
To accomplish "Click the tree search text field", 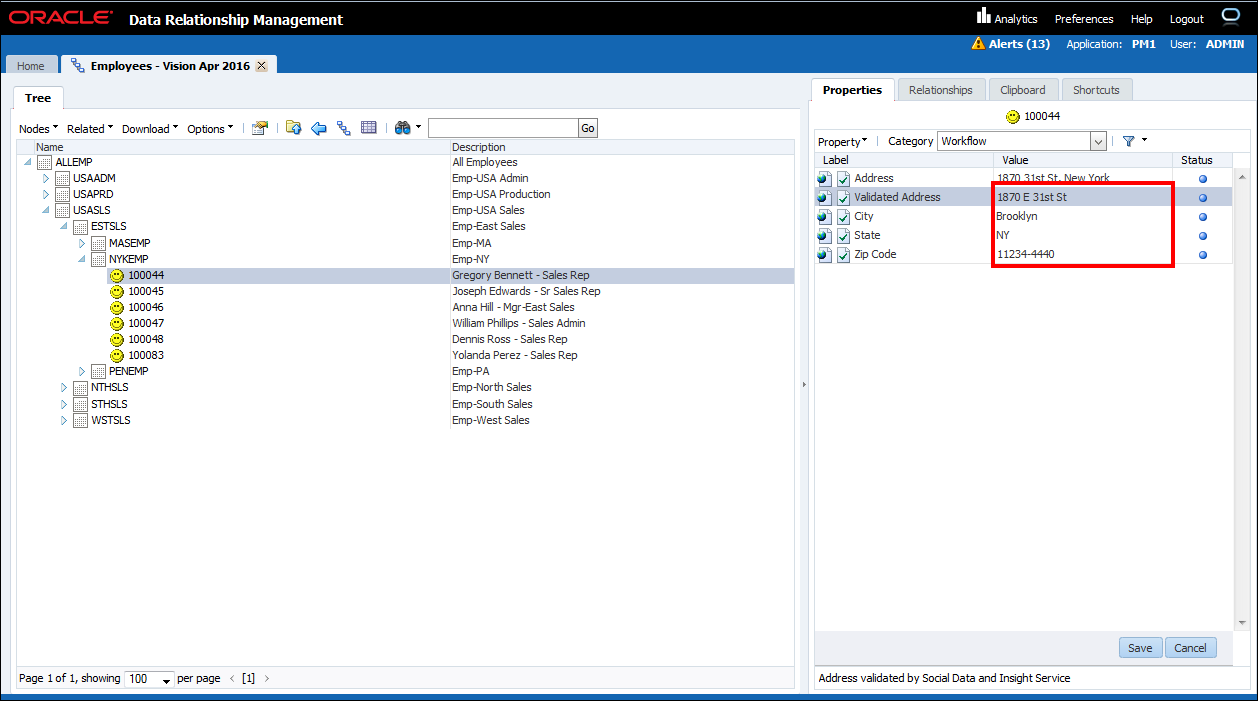I will (502, 128).
